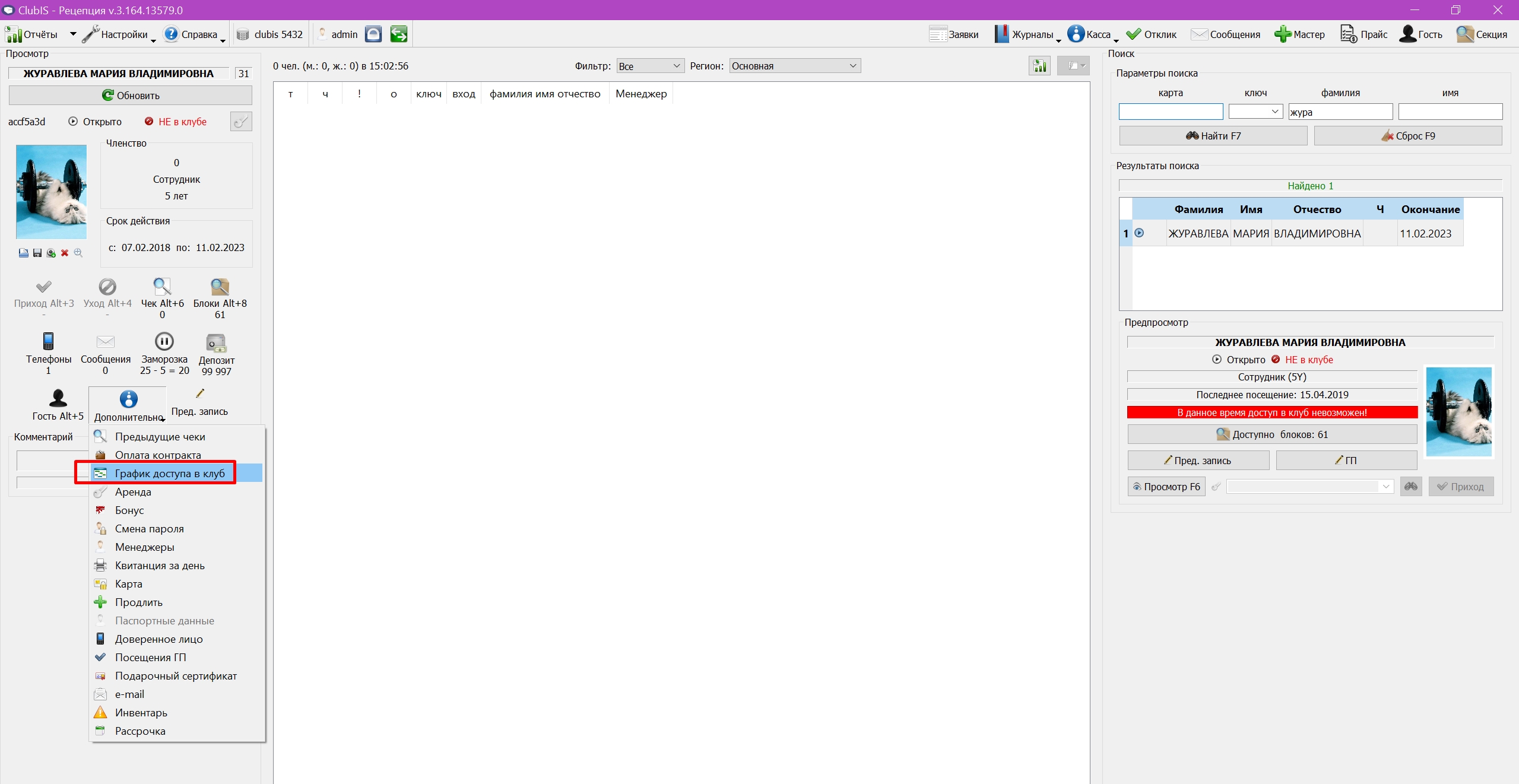Select Оплата контракта menu item
This screenshot has width=1519, height=784.
pyautogui.click(x=176, y=455)
